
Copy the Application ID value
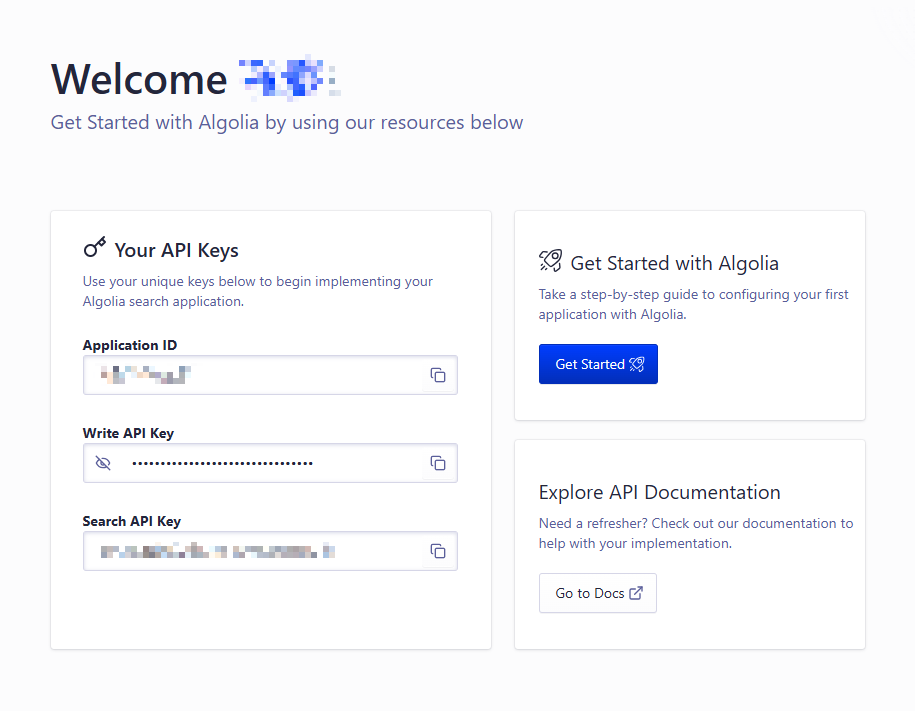click(x=438, y=375)
